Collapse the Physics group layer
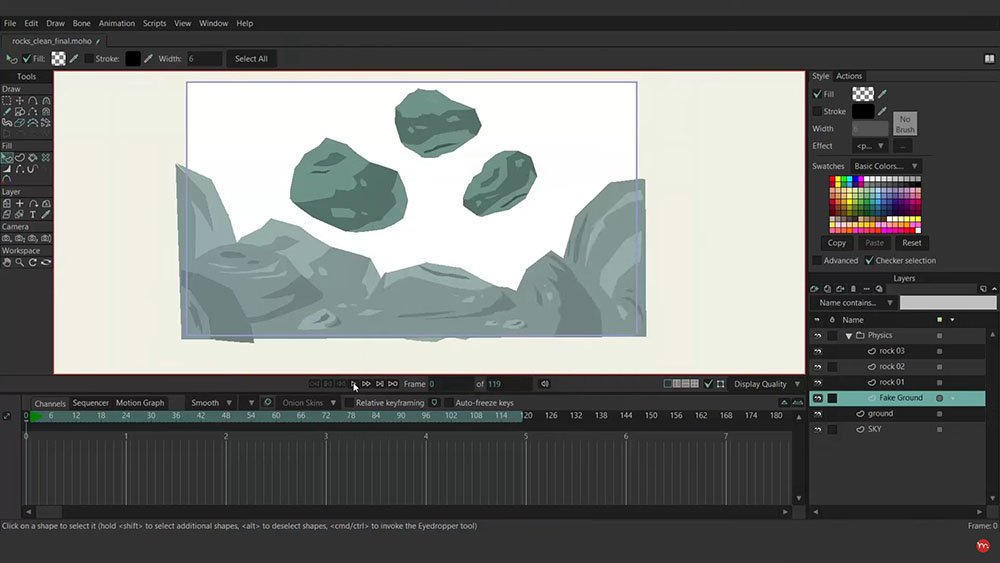The height and width of the screenshot is (563, 1000). (849, 335)
